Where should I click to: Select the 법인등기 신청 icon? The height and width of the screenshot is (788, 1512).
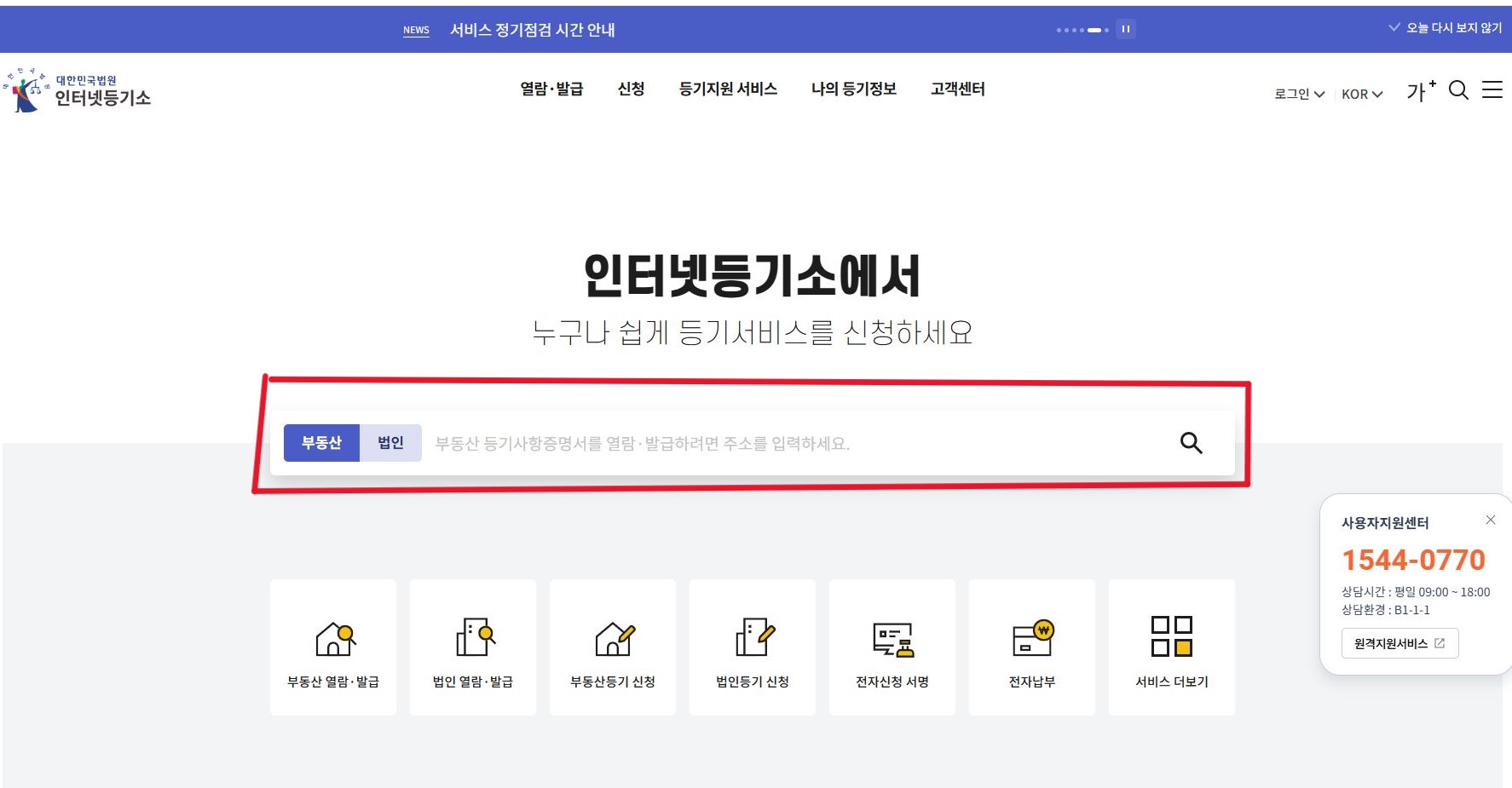(752, 647)
